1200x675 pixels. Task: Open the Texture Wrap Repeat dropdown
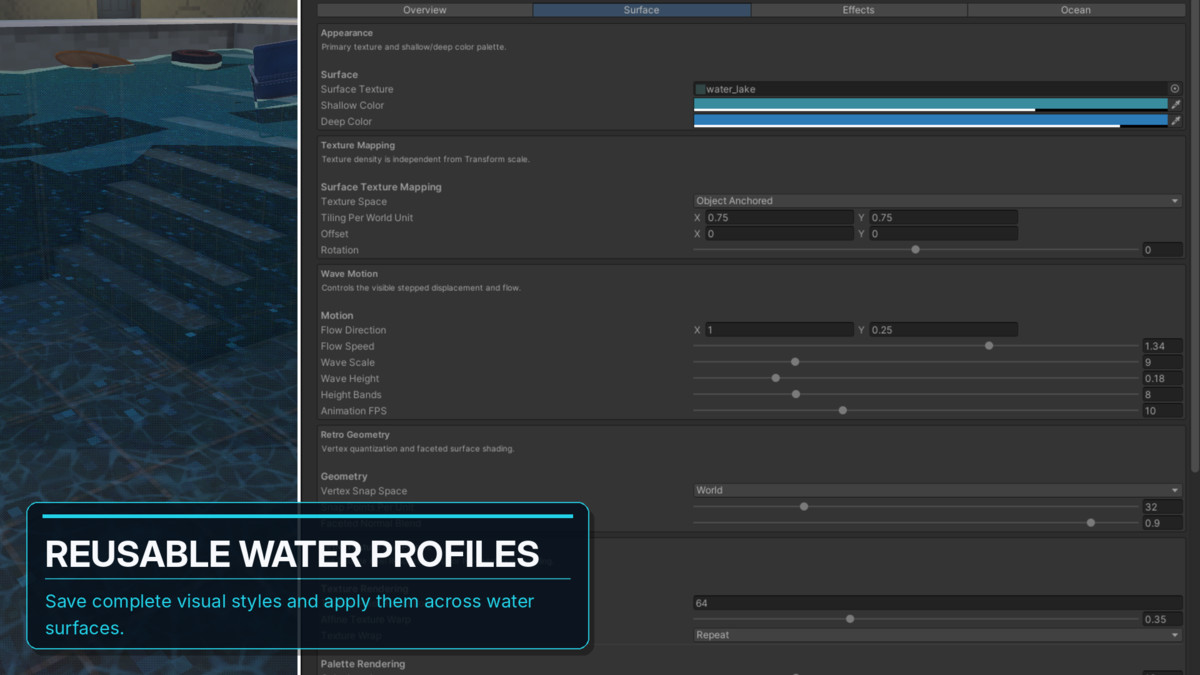(x=938, y=635)
